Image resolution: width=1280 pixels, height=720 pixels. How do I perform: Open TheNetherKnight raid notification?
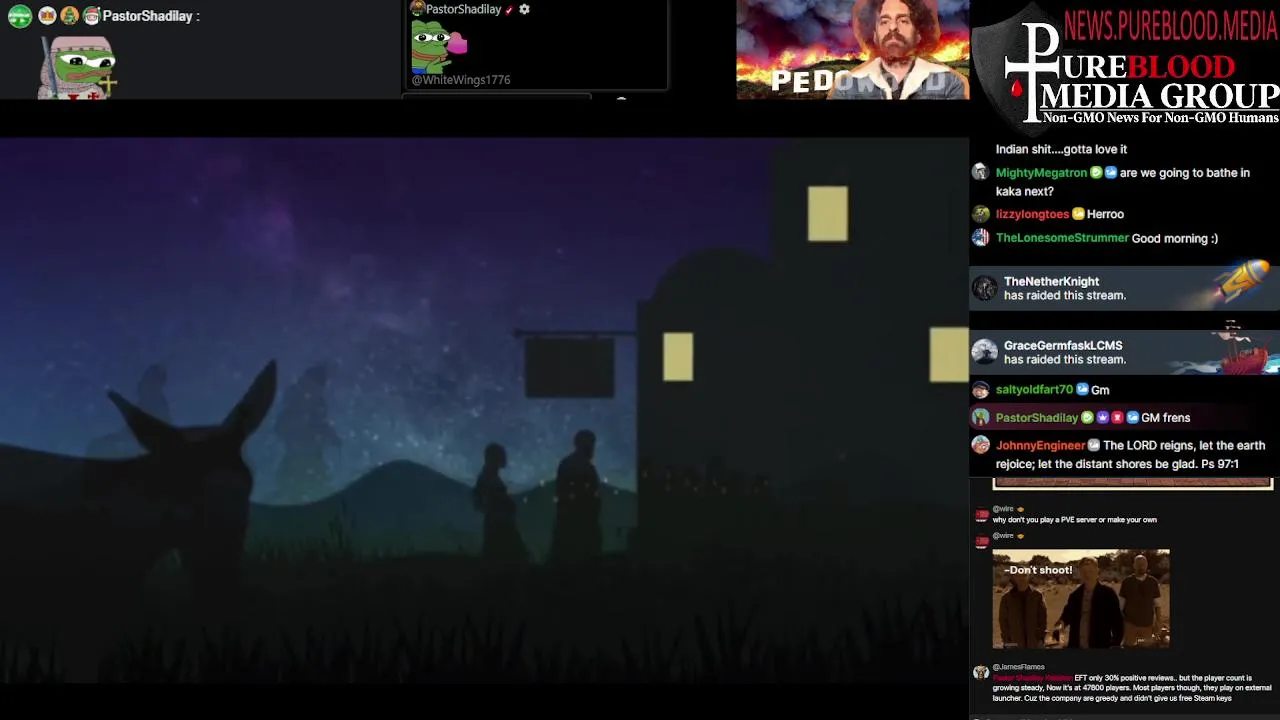tap(1125, 288)
